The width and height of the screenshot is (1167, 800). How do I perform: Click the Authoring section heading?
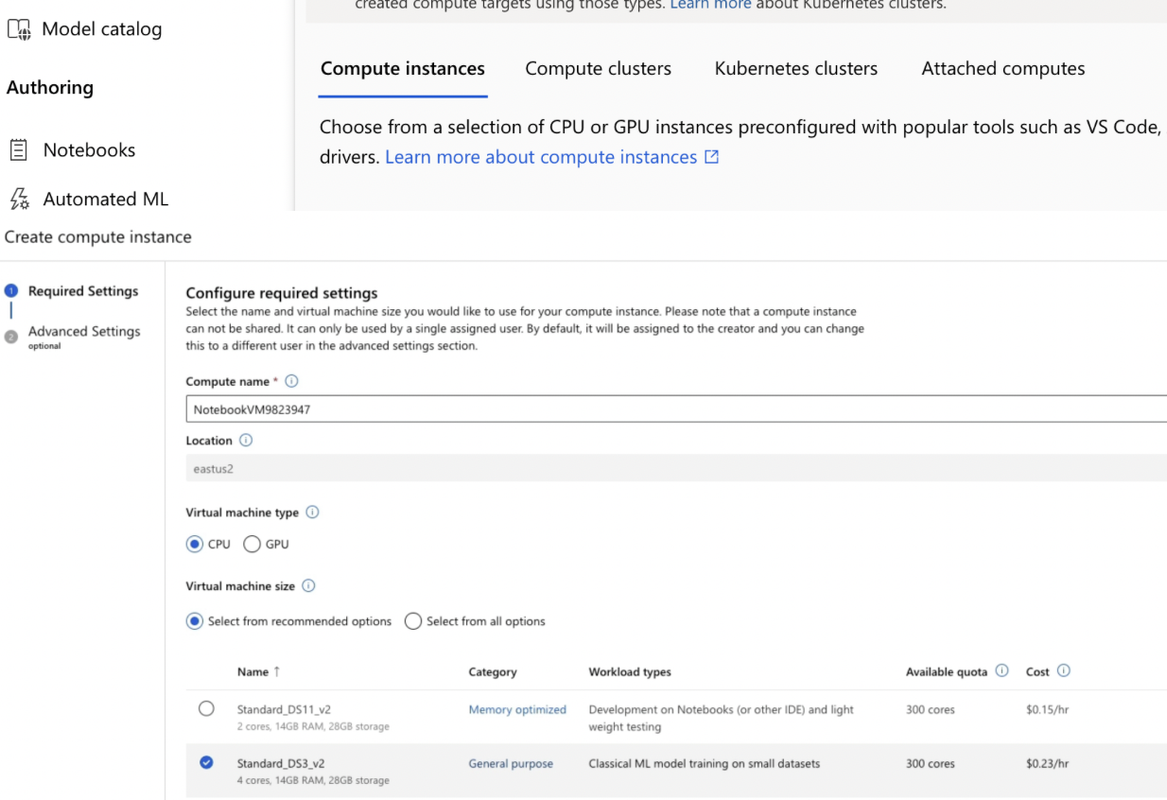click(x=50, y=87)
